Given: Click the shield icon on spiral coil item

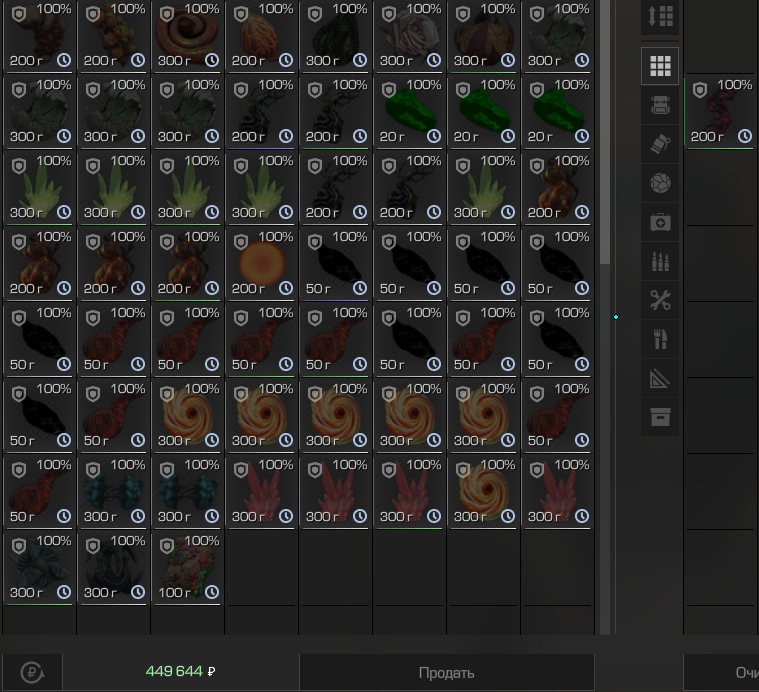Looking at the screenshot, I should coord(167,15).
